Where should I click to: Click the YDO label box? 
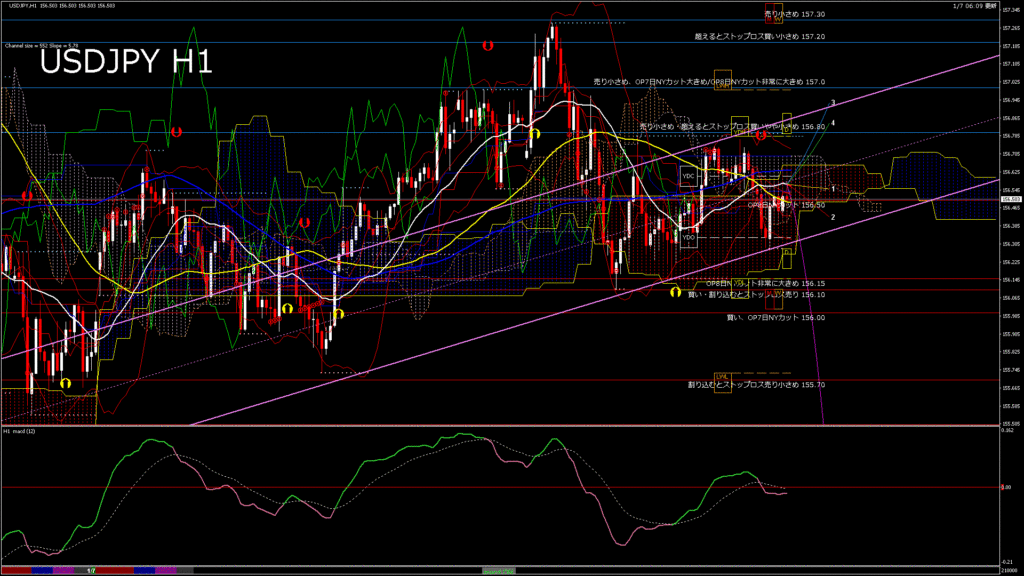click(x=688, y=237)
